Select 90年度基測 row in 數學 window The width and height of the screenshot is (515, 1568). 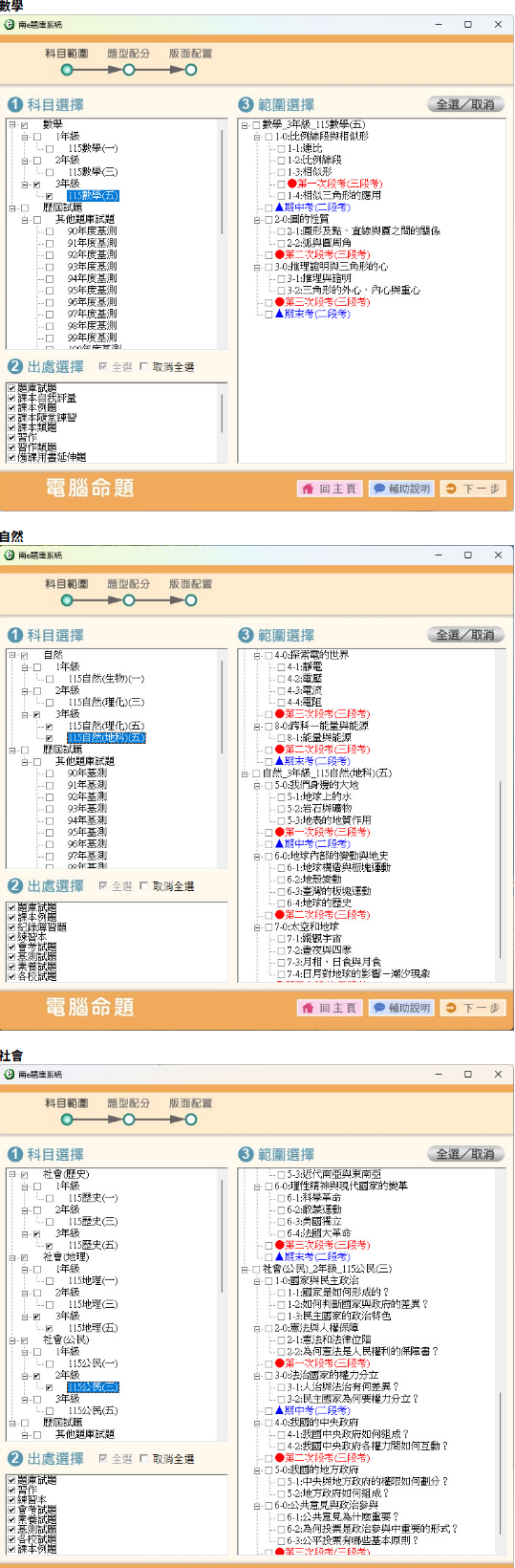pos(92,231)
